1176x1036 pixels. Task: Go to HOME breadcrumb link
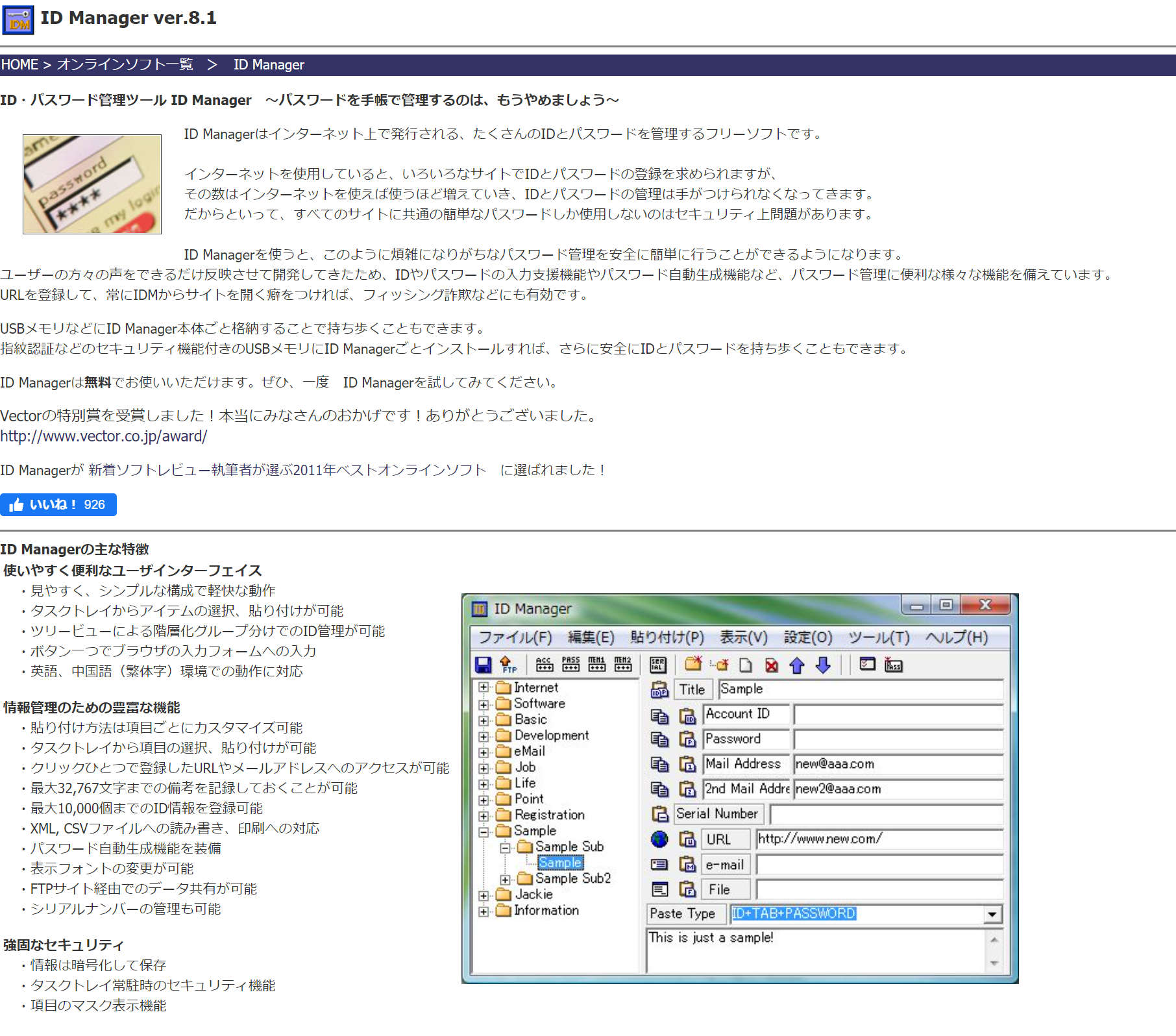[x=19, y=65]
